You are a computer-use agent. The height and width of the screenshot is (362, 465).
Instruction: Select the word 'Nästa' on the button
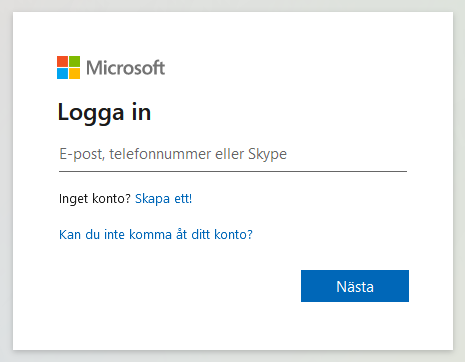(355, 287)
